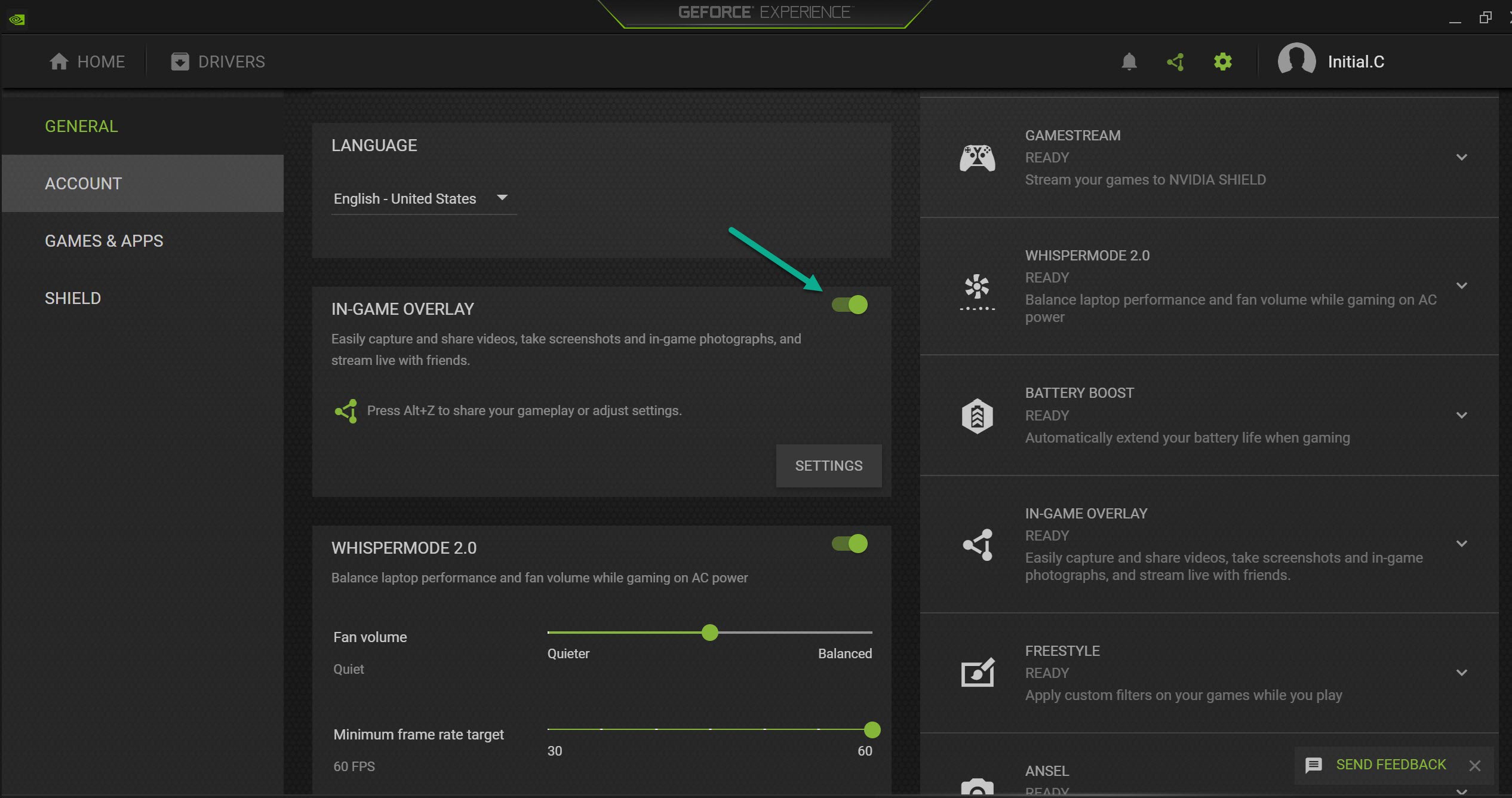Click the In-Game Overlay share icon in features list

tap(978, 545)
